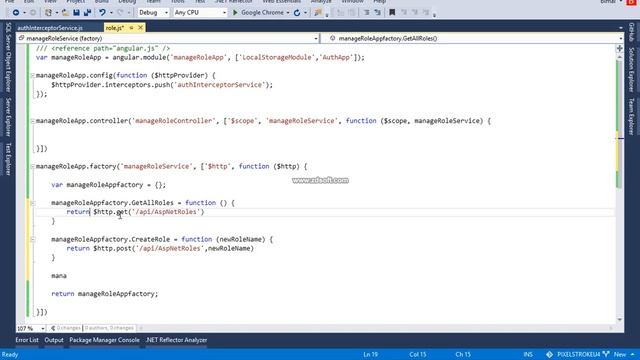Image resolution: width=640 pixels, height=360 pixels.
Task: Open the undo history dropdown arrow
Action: 111,13
